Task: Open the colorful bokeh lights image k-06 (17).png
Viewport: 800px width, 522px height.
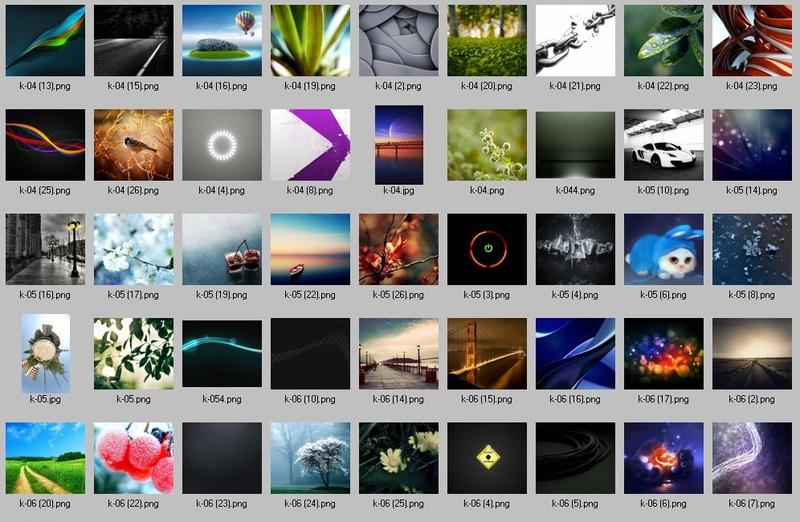Action: (x=663, y=353)
